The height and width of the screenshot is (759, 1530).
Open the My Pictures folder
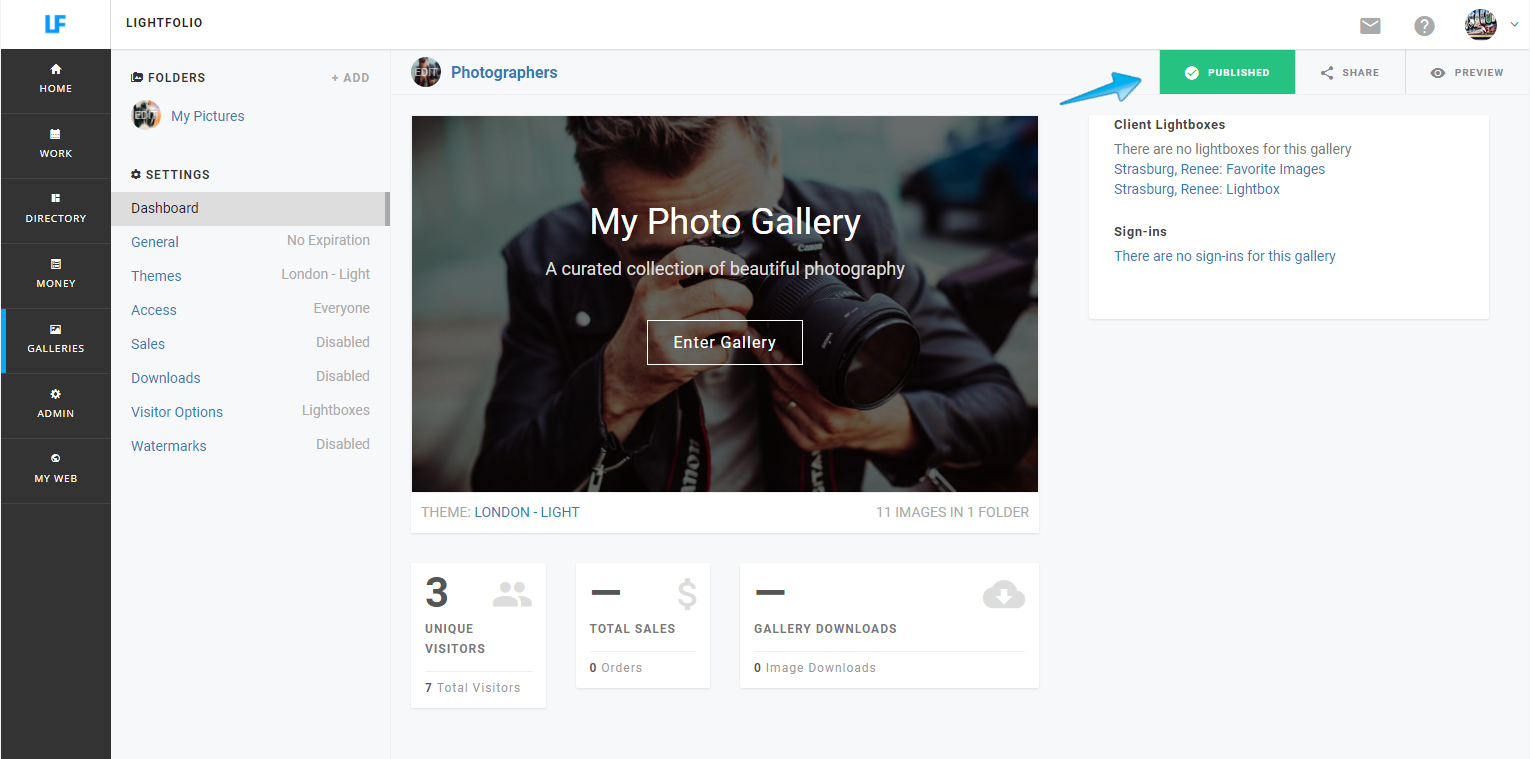[208, 116]
